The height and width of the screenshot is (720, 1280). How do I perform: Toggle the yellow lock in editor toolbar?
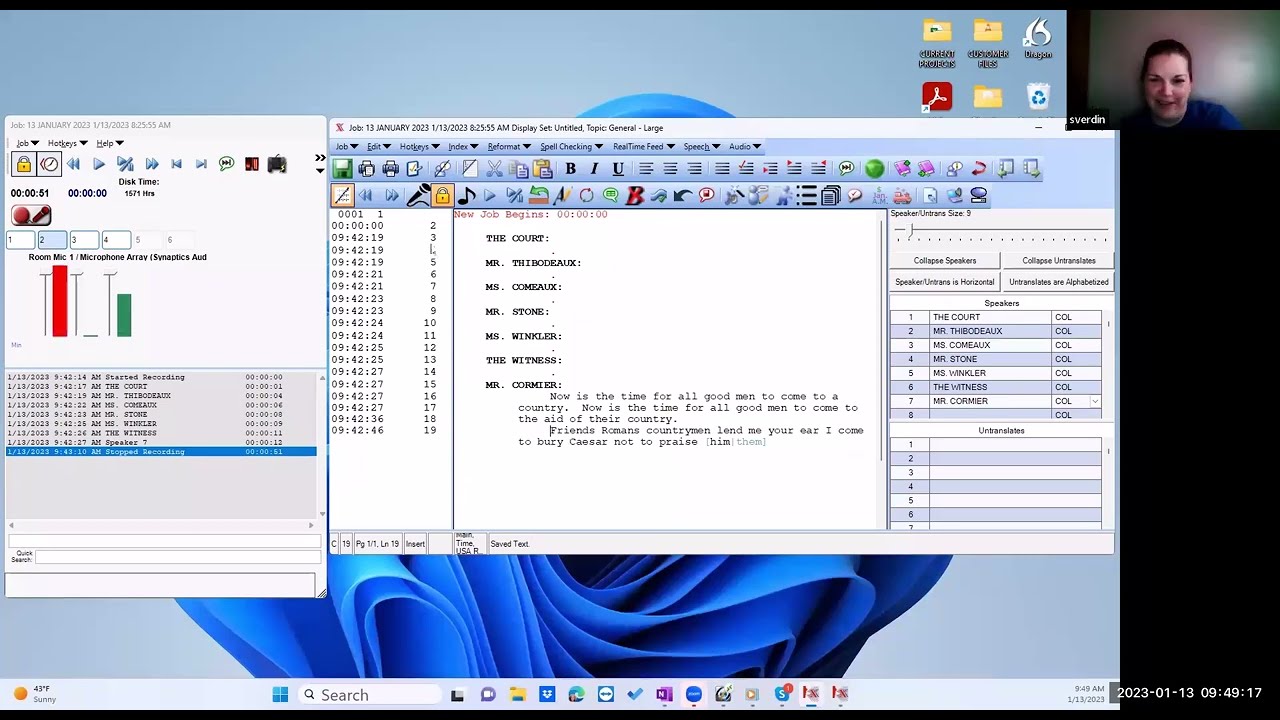point(442,196)
